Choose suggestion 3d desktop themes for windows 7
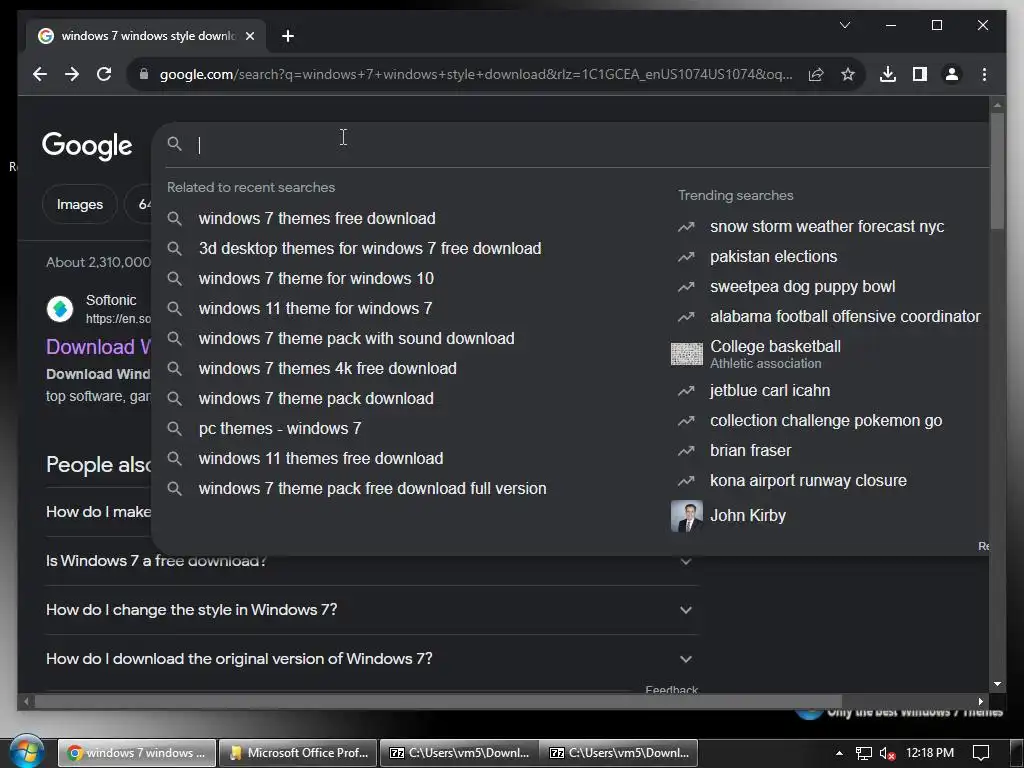This screenshot has height=768, width=1024. pos(370,248)
